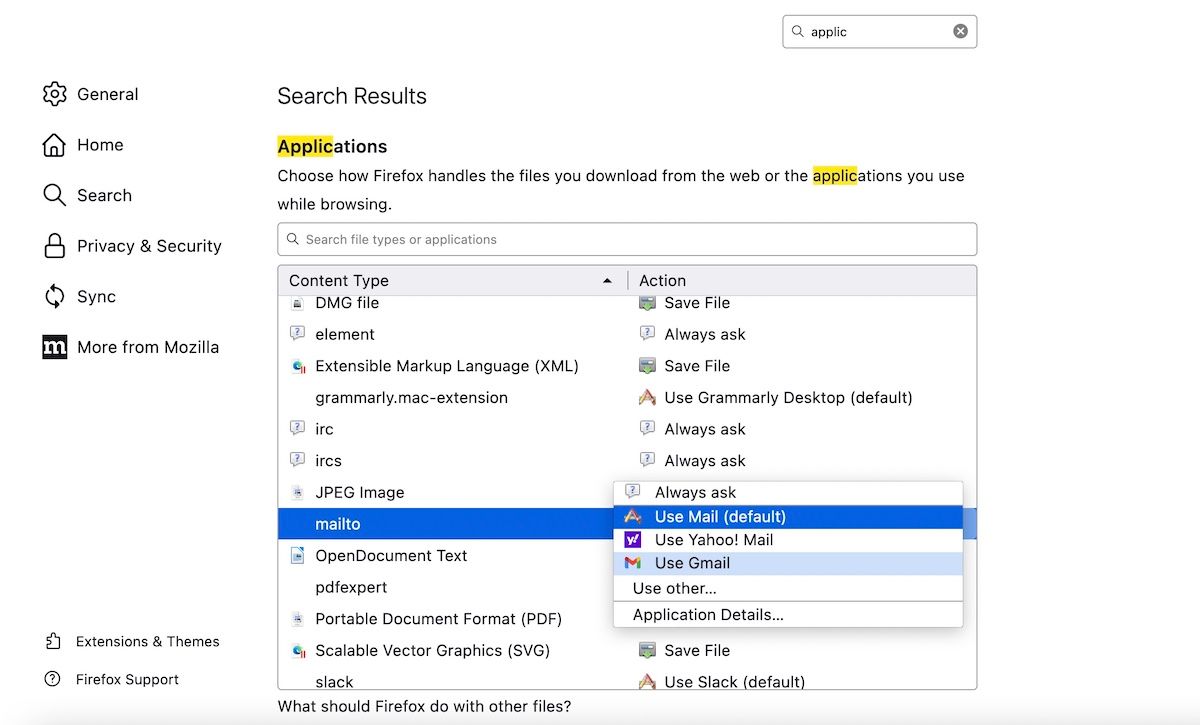
Task: Click the General gear icon in sidebar
Action: tap(54, 94)
